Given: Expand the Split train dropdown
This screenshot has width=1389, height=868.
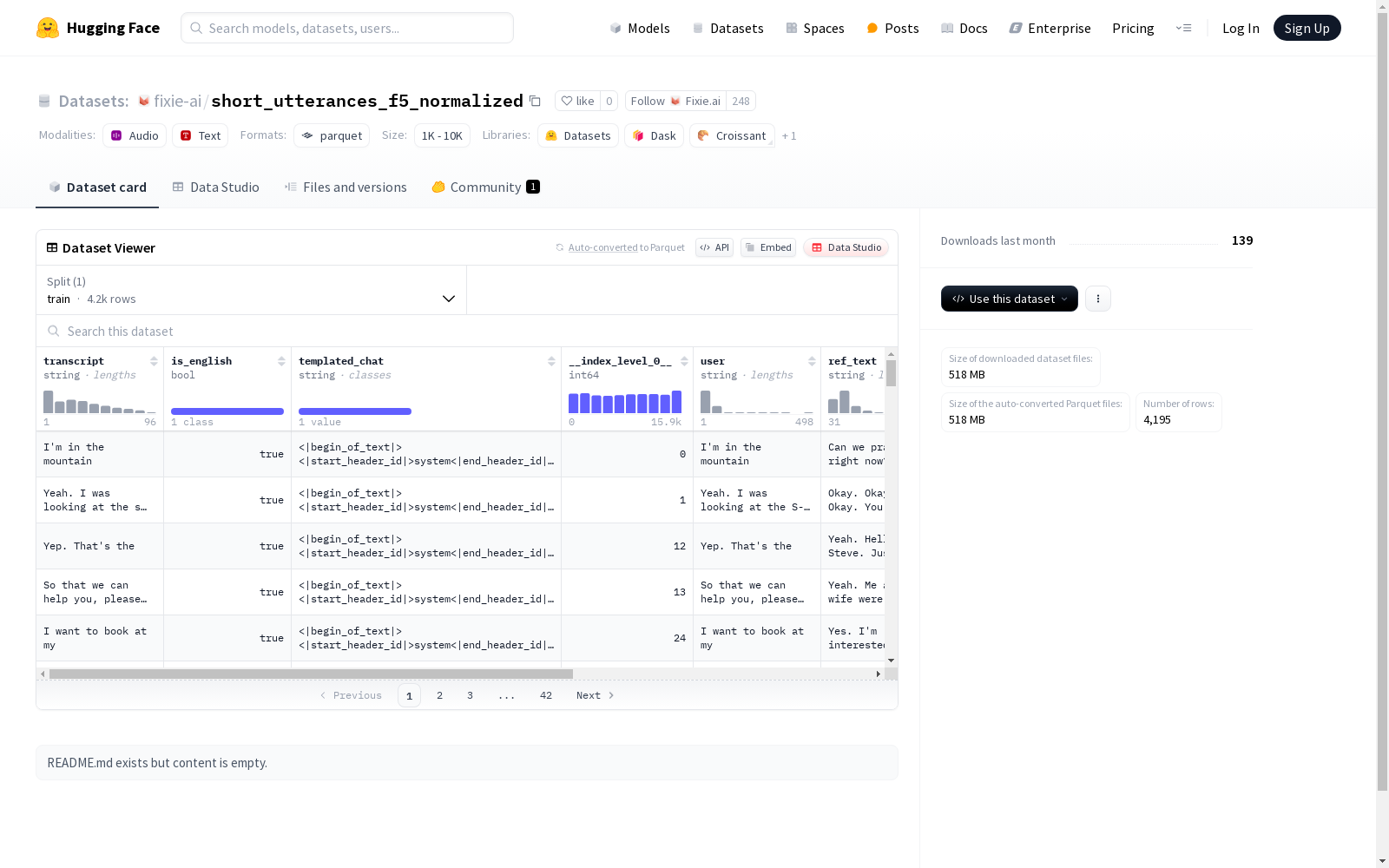Looking at the screenshot, I should 252,290.
